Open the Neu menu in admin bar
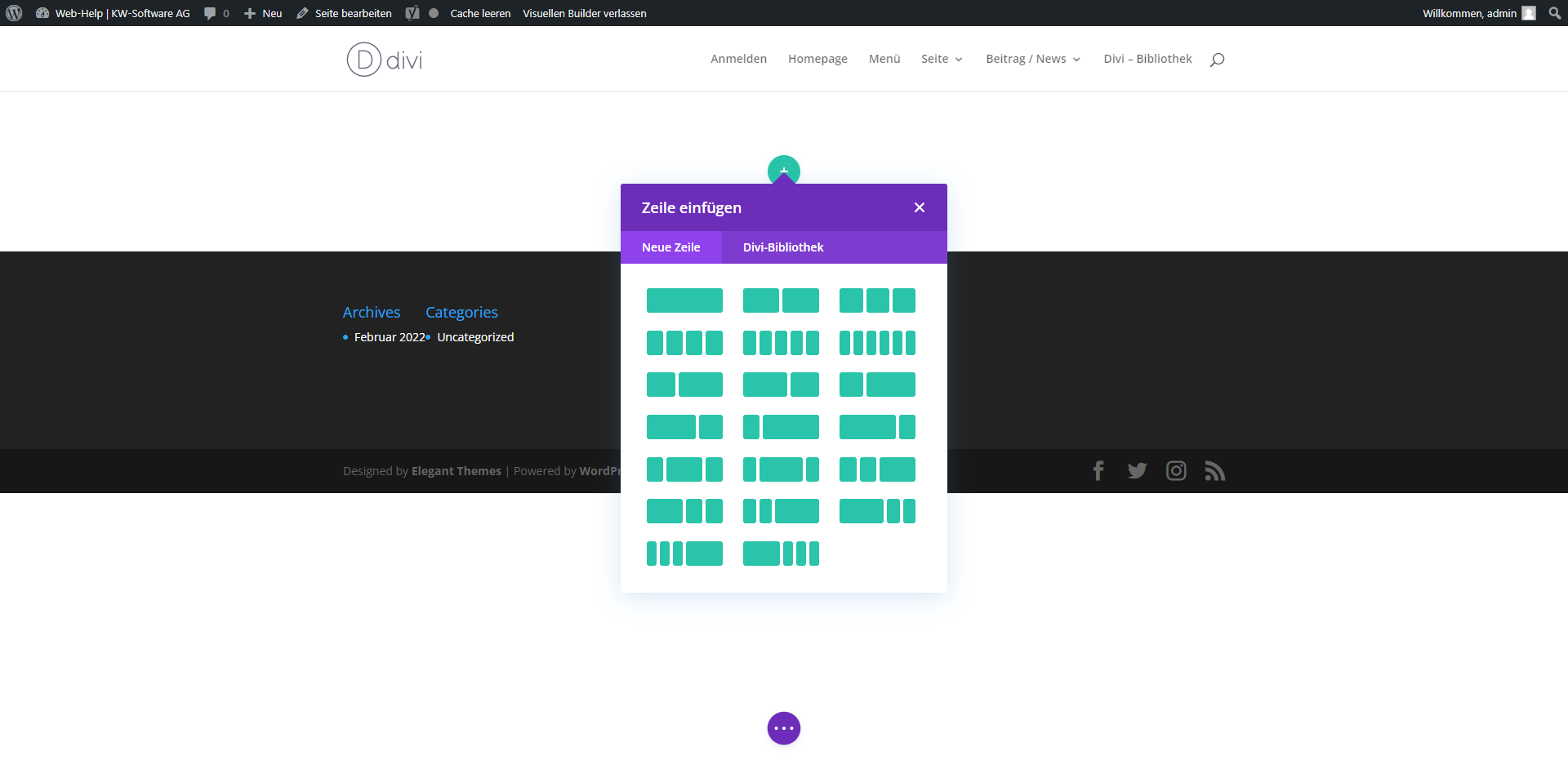Image resolution: width=1568 pixels, height=765 pixels. pos(263,13)
